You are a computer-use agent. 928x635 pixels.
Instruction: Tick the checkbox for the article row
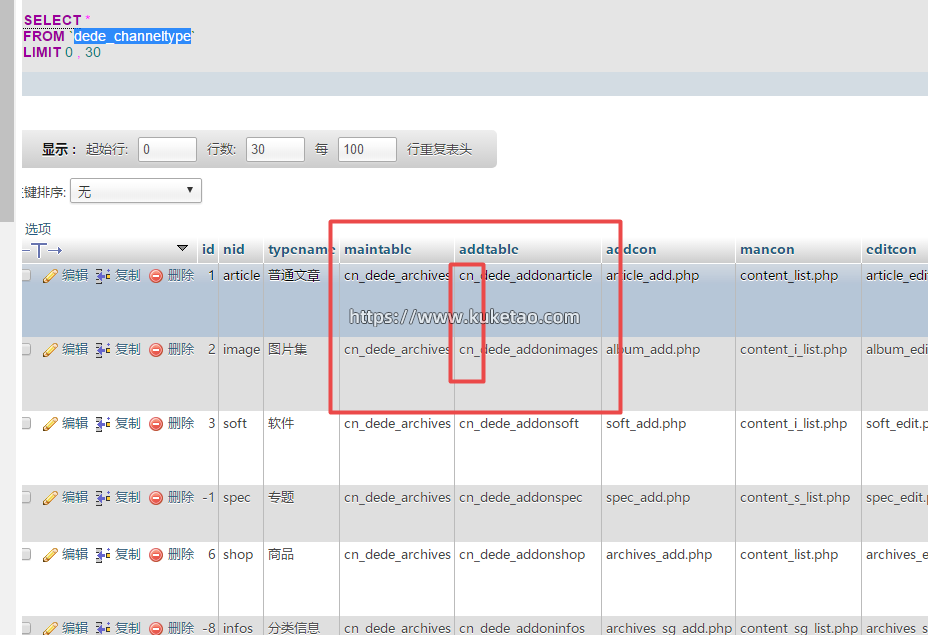26,275
